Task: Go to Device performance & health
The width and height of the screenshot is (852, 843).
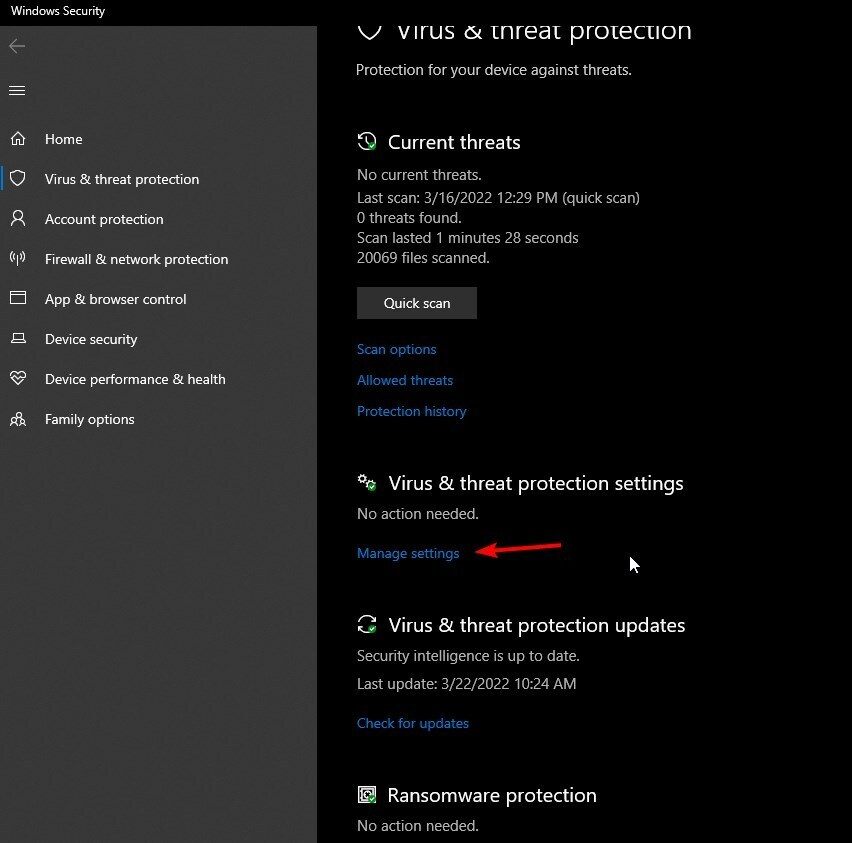Action: tap(135, 379)
